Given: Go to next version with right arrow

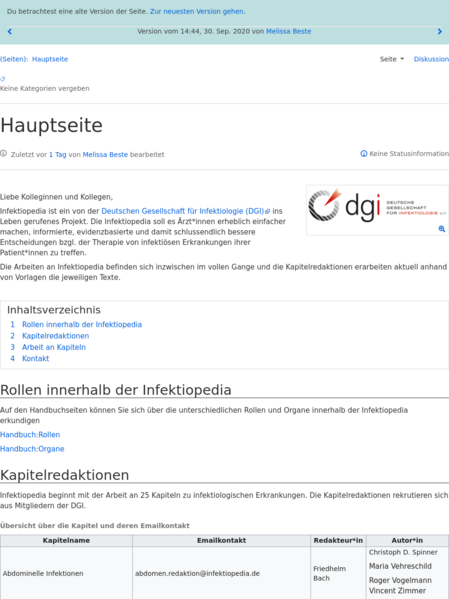Looking at the screenshot, I should (x=439, y=32).
